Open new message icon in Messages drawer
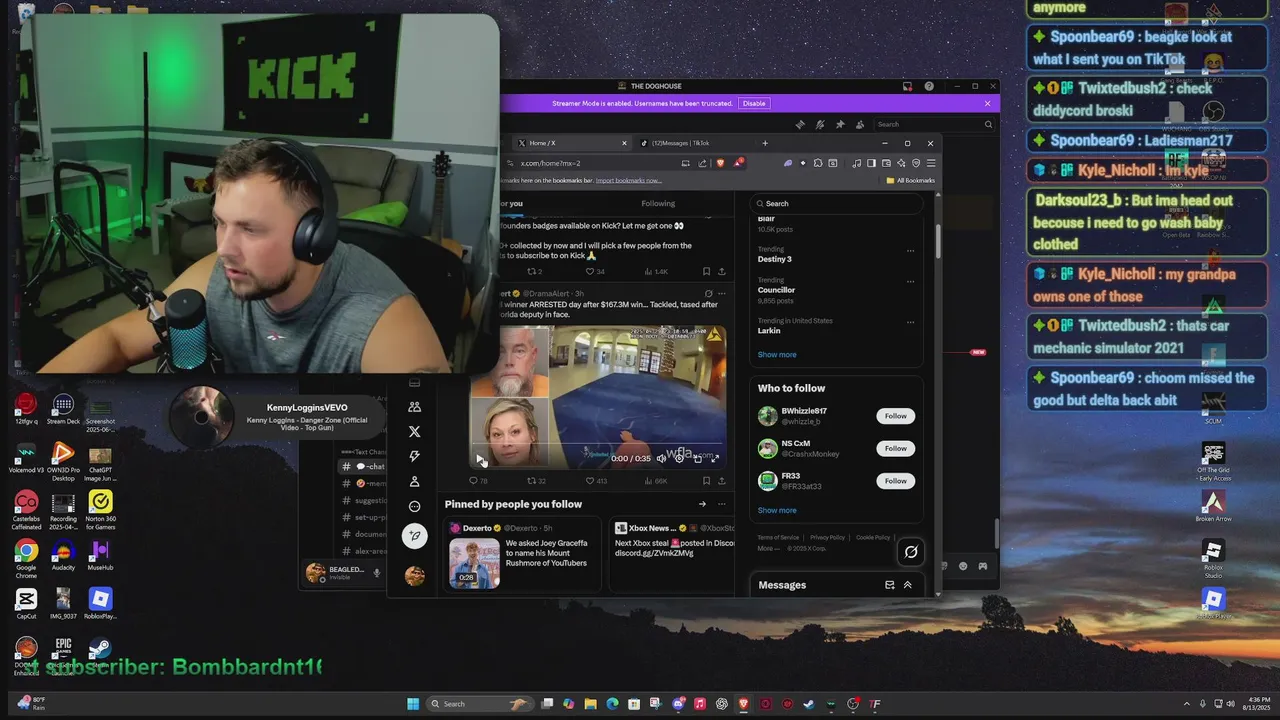 click(x=889, y=585)
